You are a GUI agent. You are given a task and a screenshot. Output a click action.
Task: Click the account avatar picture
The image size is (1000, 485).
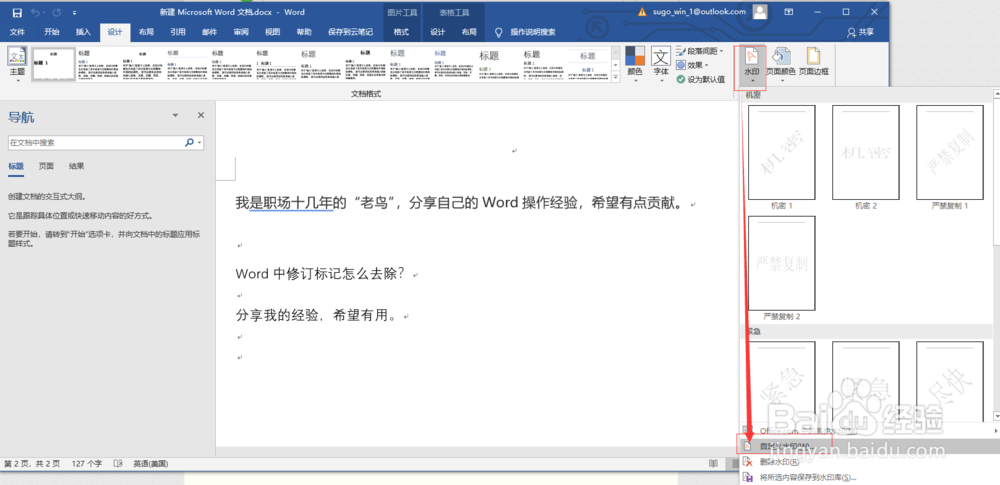tap(760, 12)
